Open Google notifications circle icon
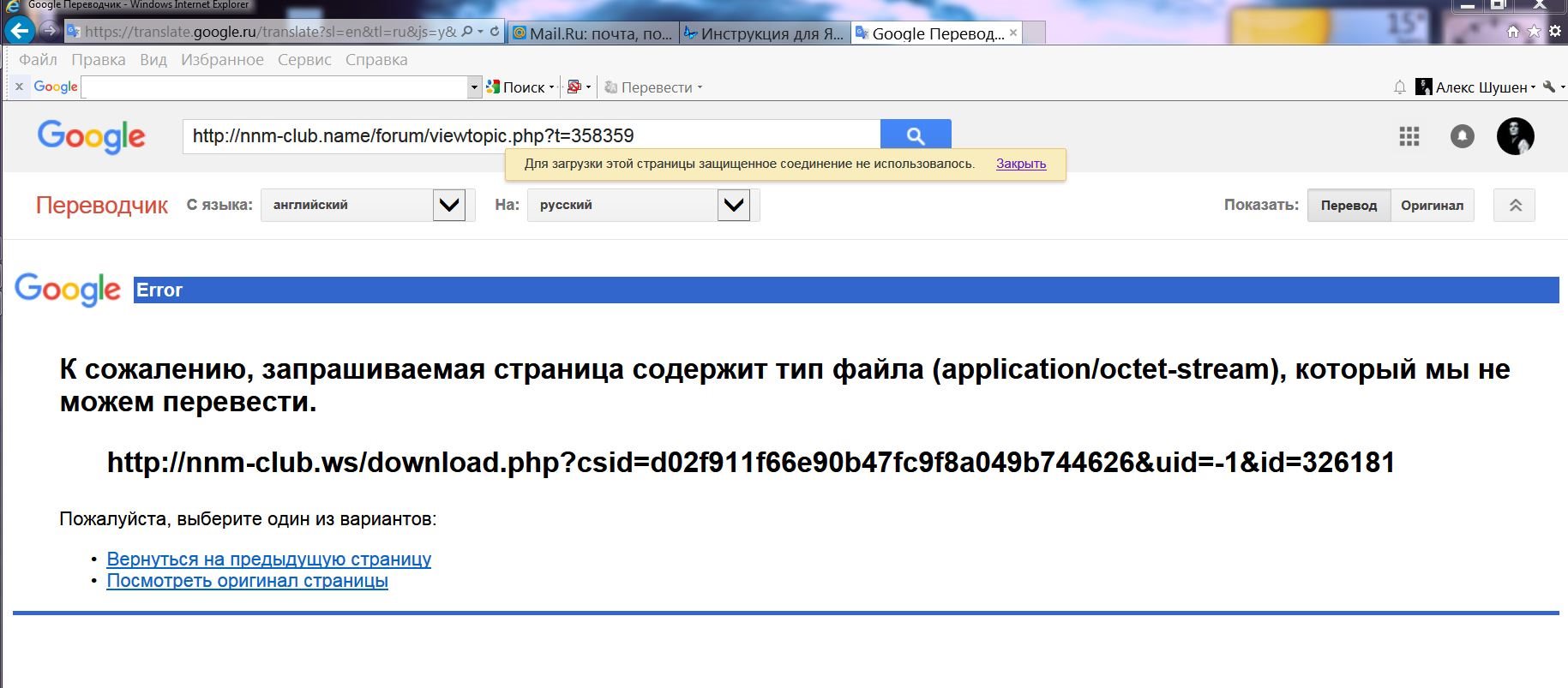Image resolution: width=1568 pixels, height=688 pixels. [x=1463, y=136]
